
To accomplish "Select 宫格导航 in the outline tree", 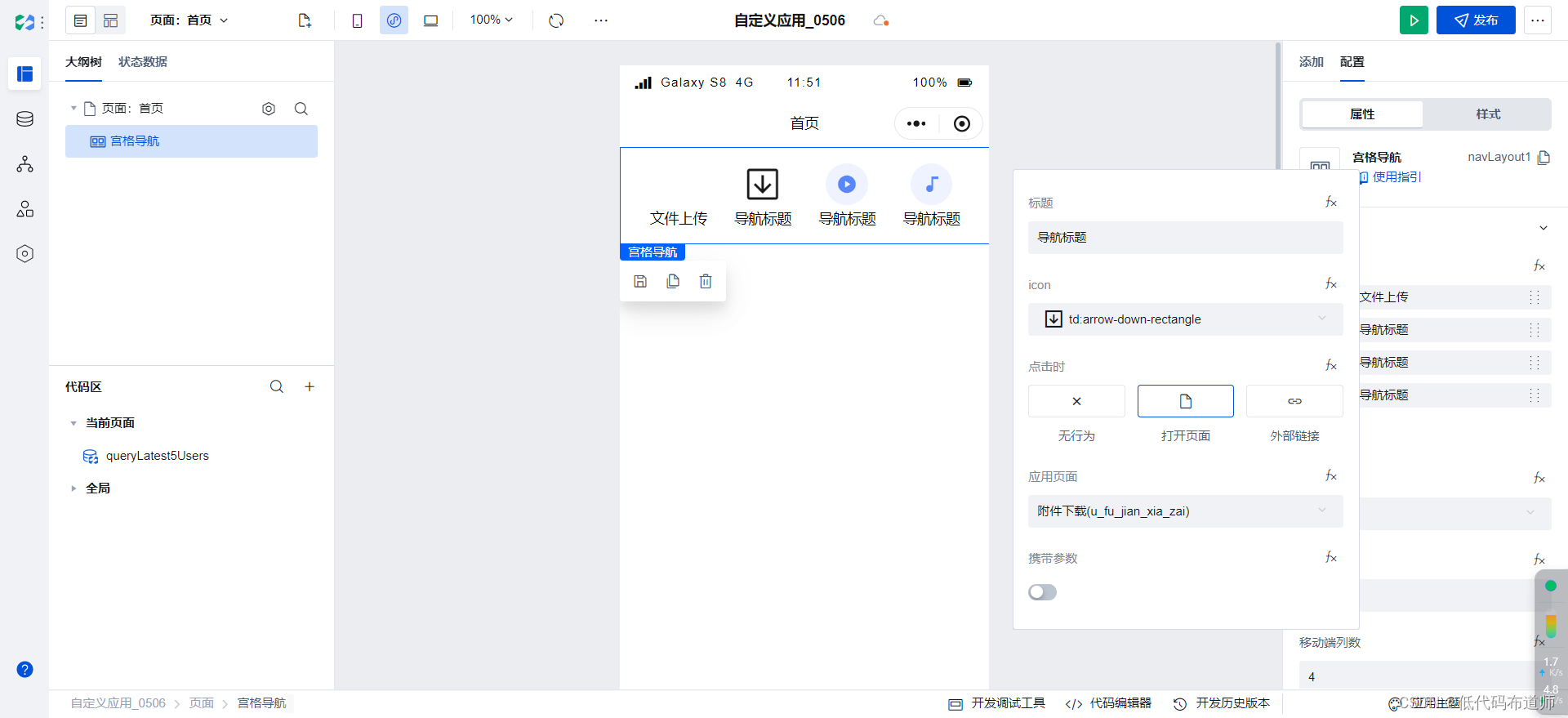I will click(191, 141).
